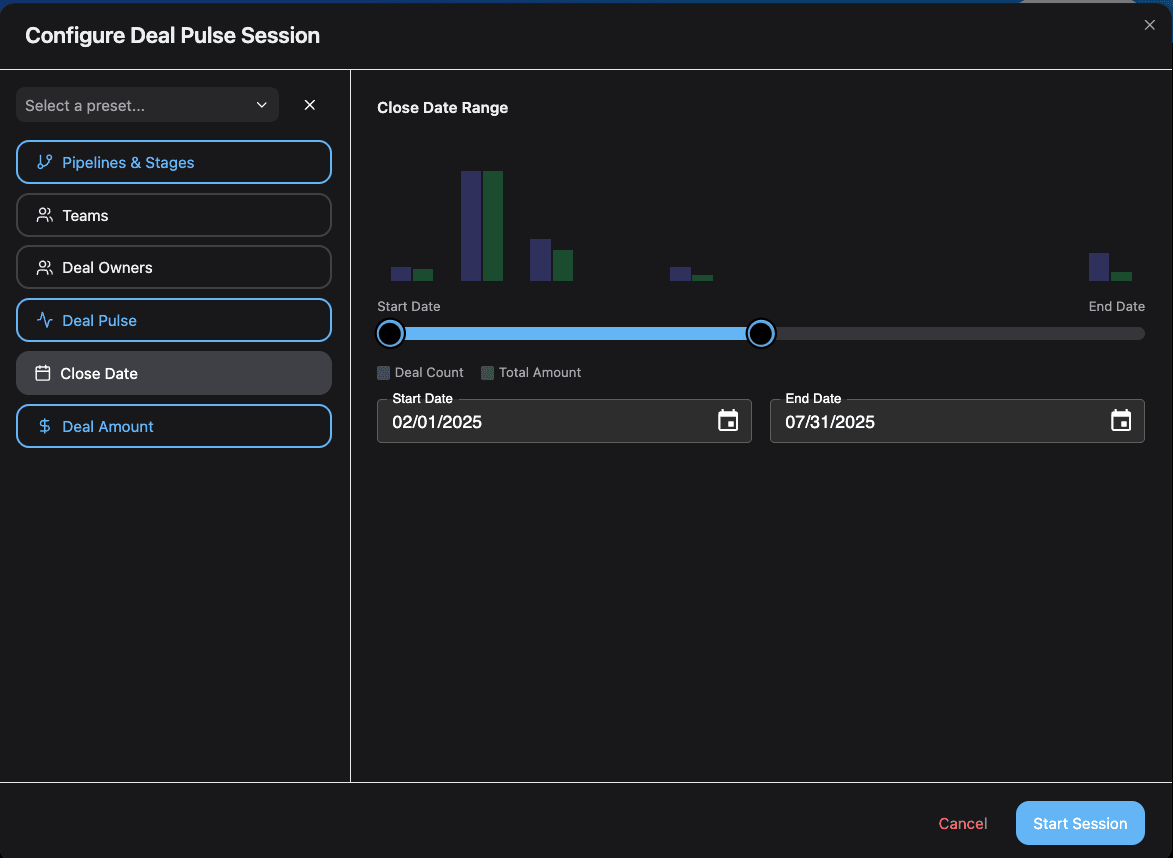The width and height of the screenshot is (1173, 858).
Task: Click the Start Session button
Action: click(x=1080, y=823)
